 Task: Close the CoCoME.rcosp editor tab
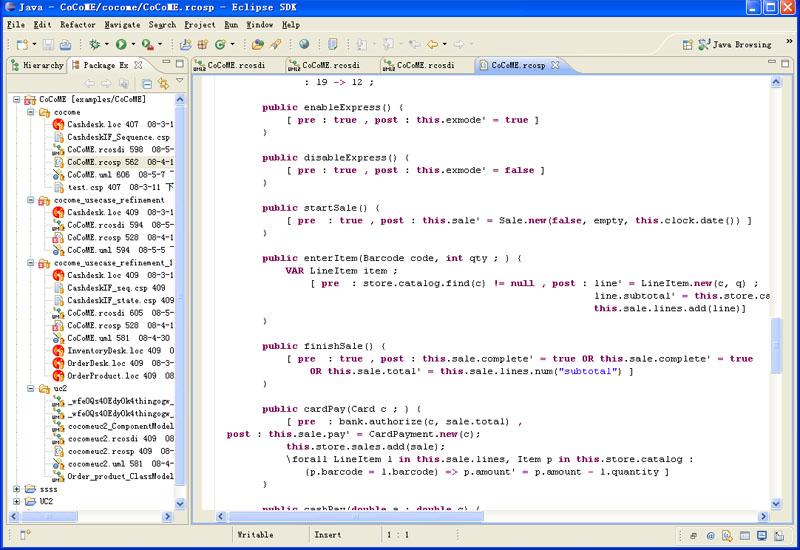[555, 65]
